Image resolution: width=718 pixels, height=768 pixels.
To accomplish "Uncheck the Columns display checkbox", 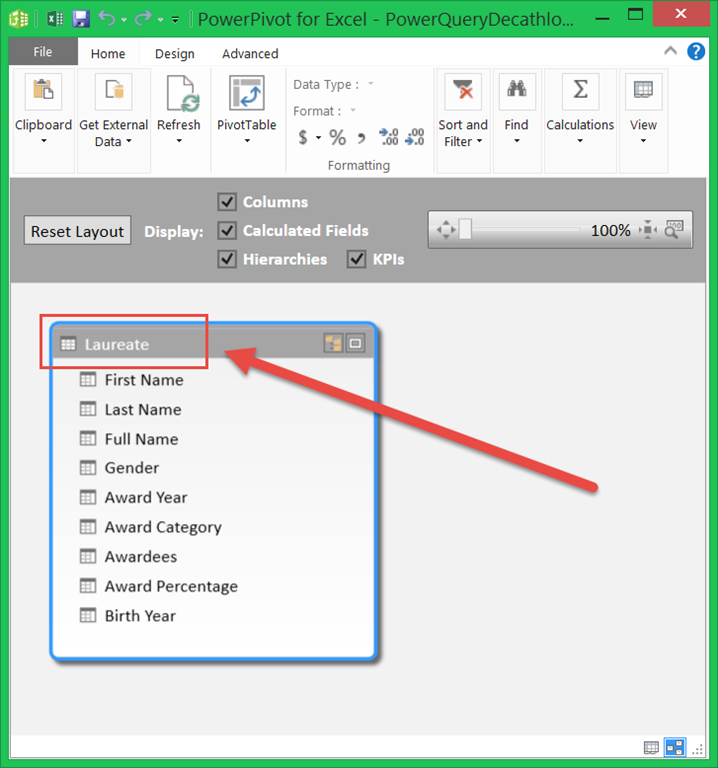I will click(x=227, y=202).
